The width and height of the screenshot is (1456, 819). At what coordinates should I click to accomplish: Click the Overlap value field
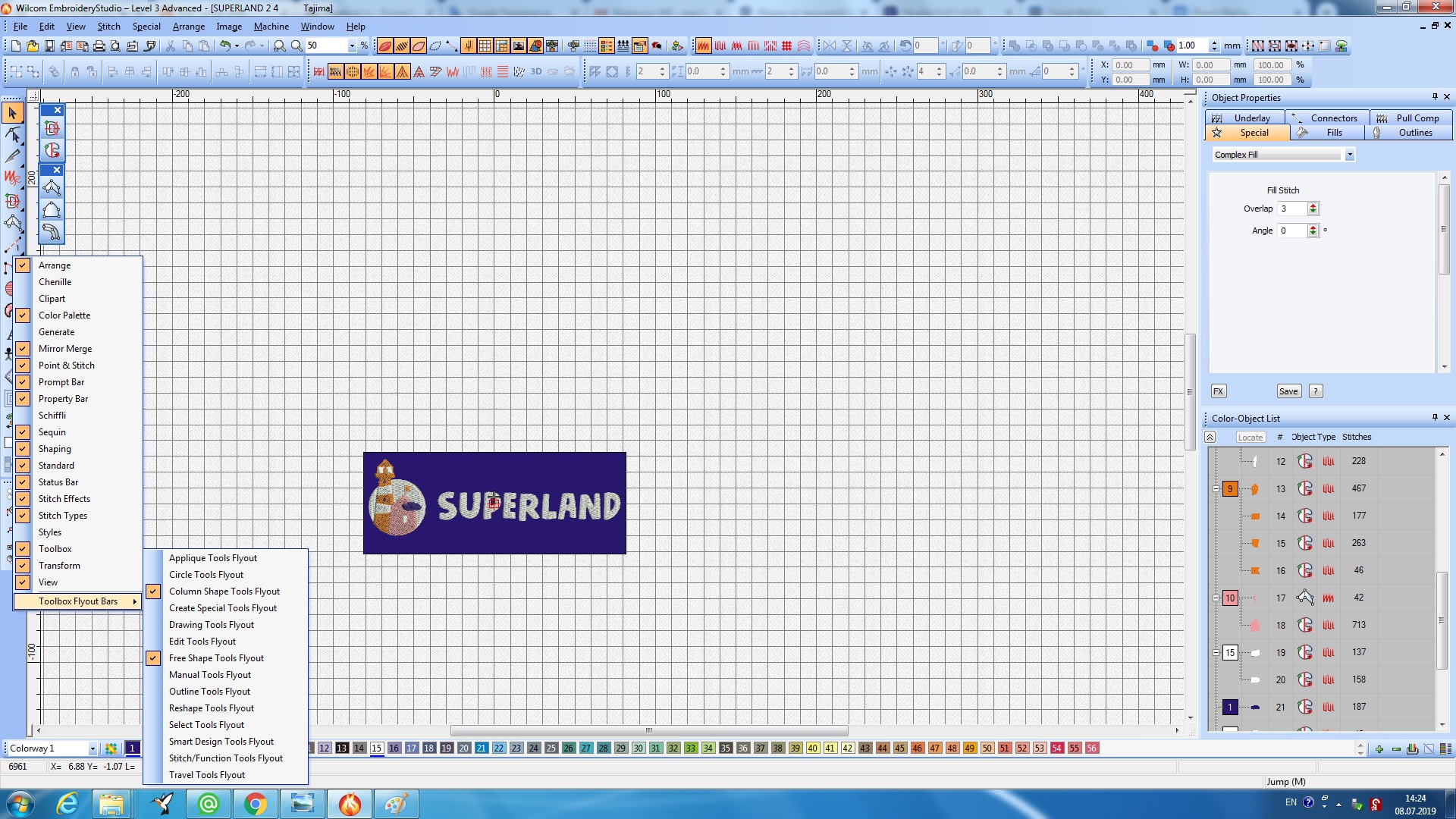coord(1292,209)
